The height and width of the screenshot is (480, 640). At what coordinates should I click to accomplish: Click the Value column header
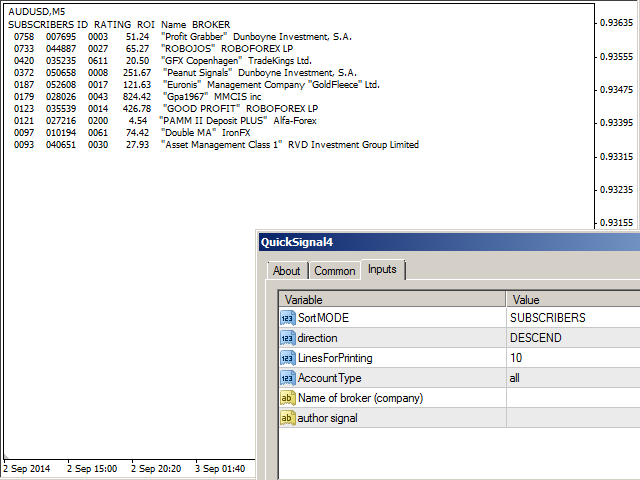(573, 300)
